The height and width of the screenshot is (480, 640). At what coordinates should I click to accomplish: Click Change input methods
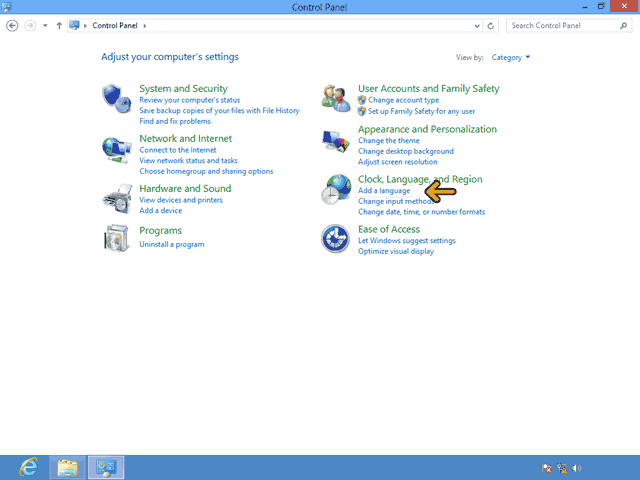tap(396, 201)
